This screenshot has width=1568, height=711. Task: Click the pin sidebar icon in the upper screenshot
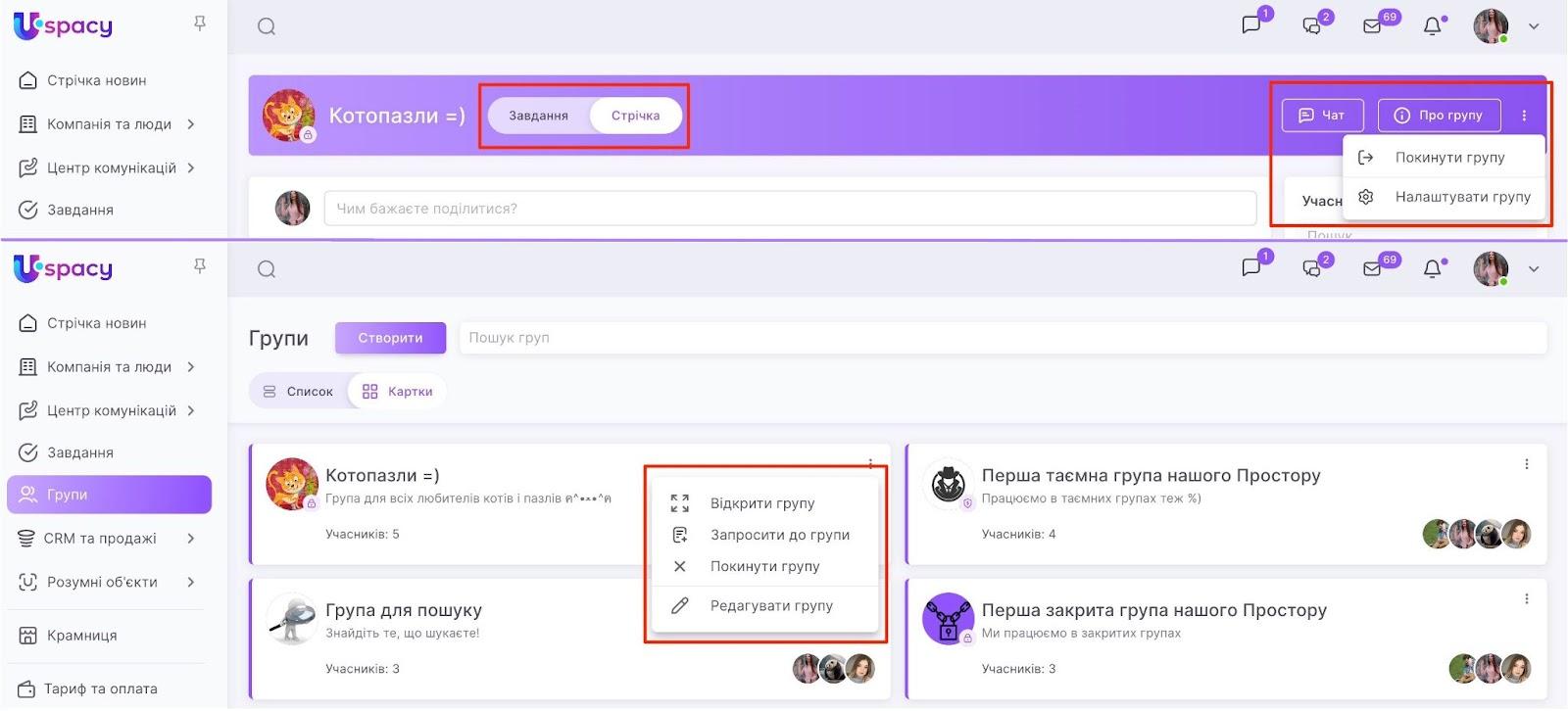[200, 24]
